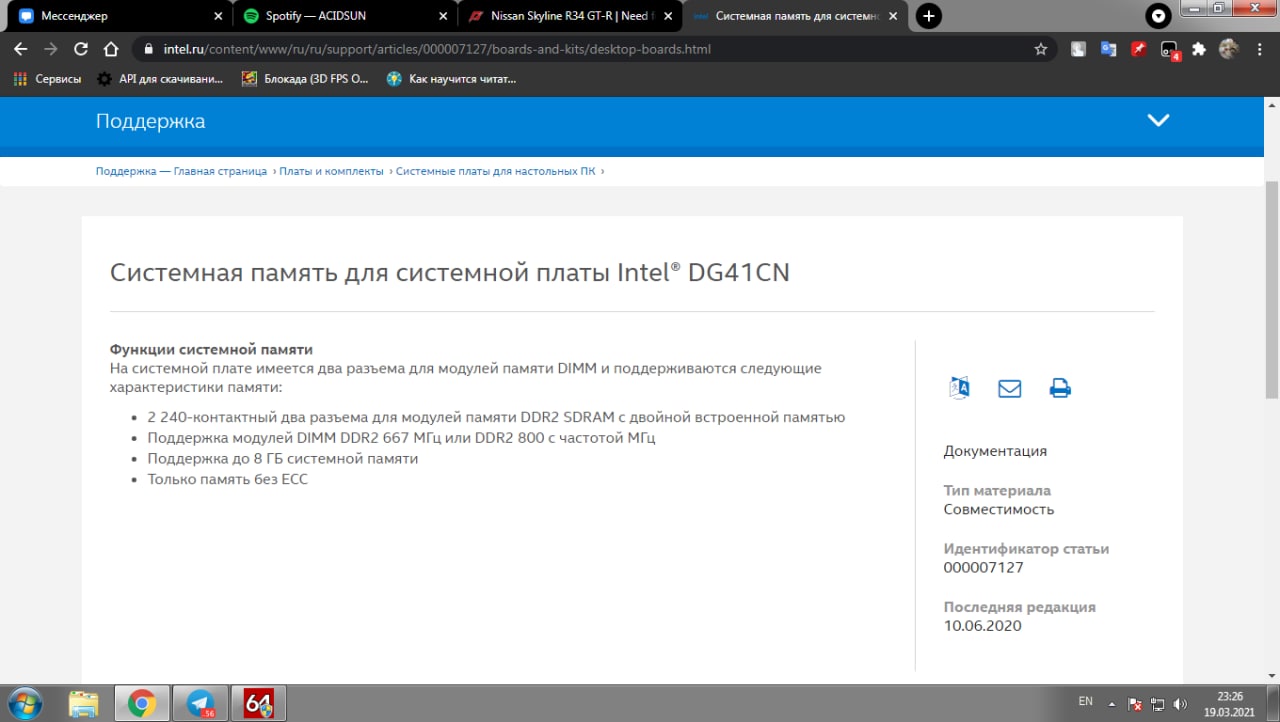Expand the Поддержка blue header chevron
1280x722 pixels.
click(1158, 120)
